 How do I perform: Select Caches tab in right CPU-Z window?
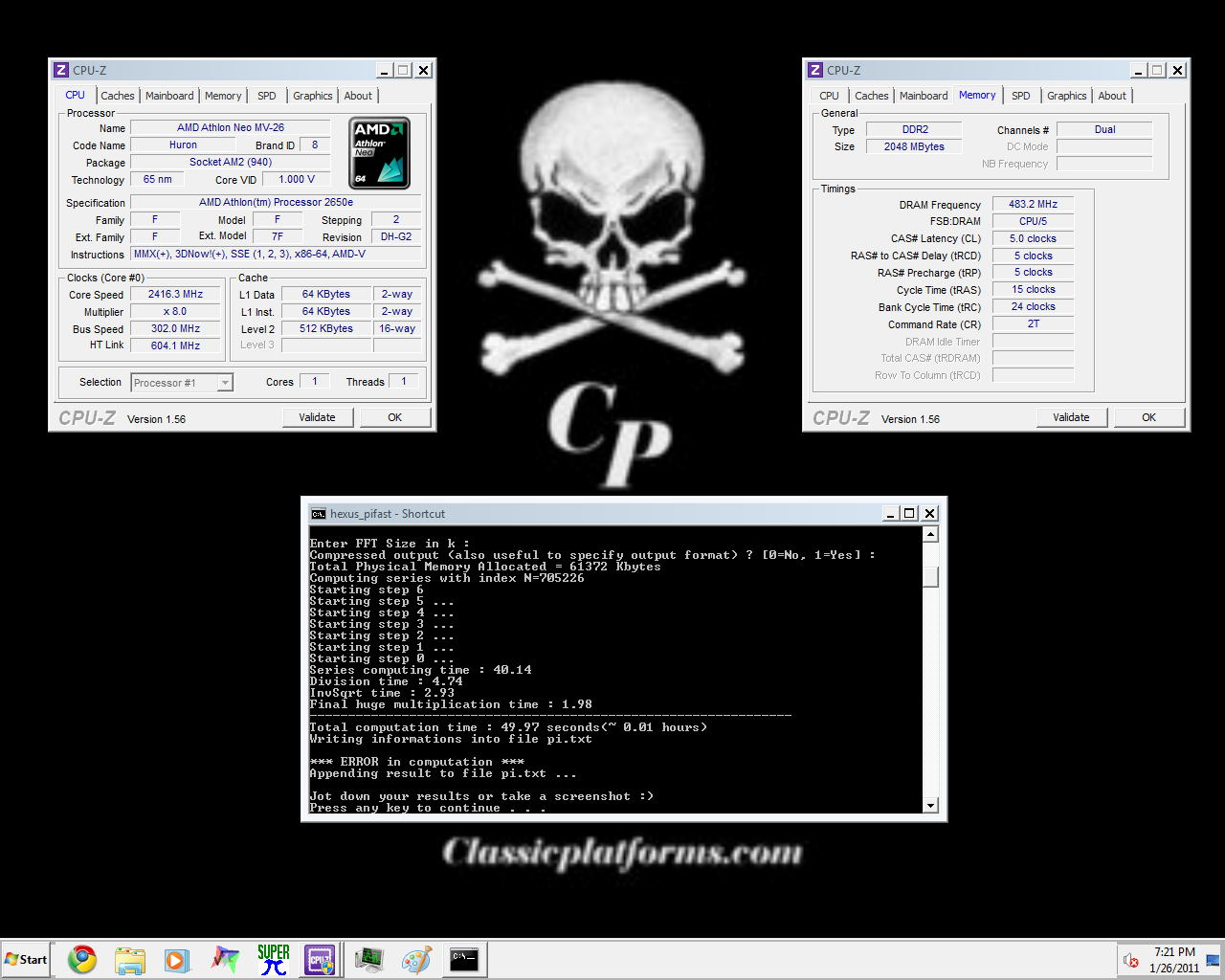pyautogui.click(x=872, y=96)
